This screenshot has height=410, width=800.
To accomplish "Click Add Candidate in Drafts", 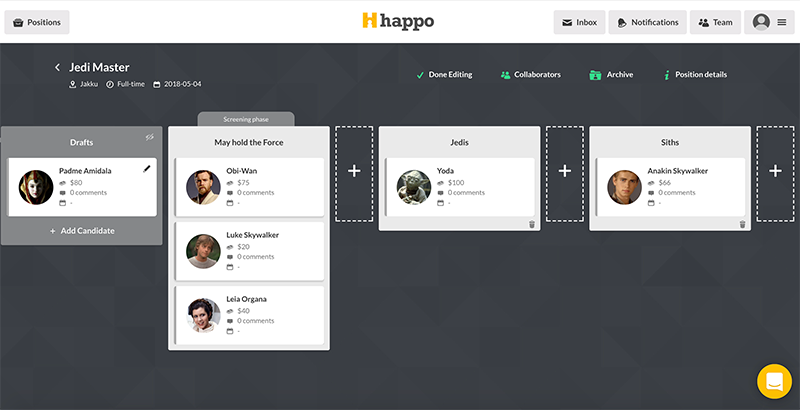I will (82, 231).
